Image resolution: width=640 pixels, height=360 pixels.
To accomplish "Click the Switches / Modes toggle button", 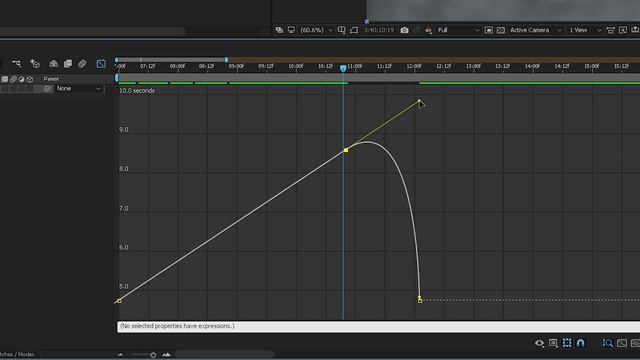I will (x=17, y=354).
